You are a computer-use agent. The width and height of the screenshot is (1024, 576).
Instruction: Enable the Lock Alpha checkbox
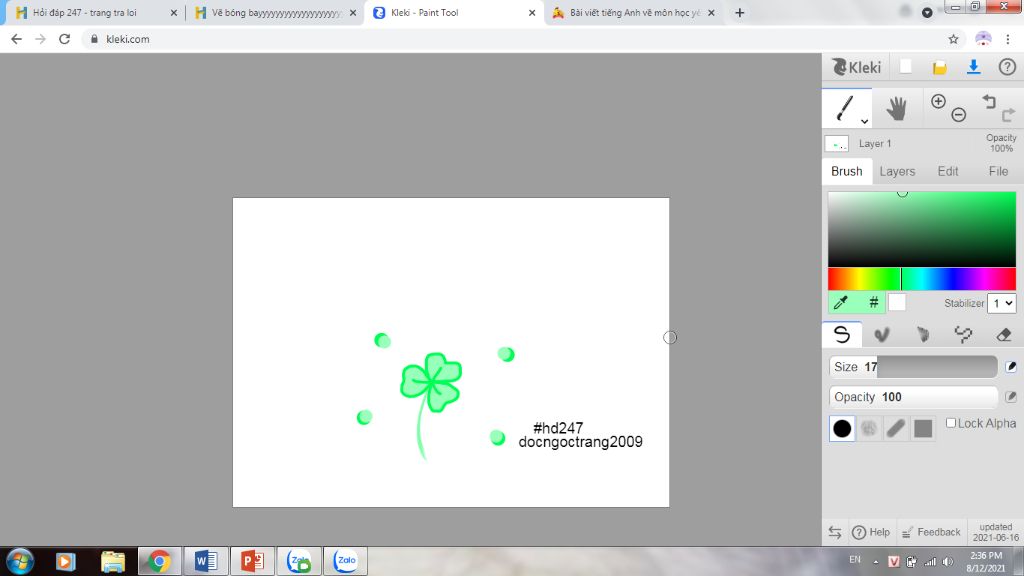[x=951, y=423]
